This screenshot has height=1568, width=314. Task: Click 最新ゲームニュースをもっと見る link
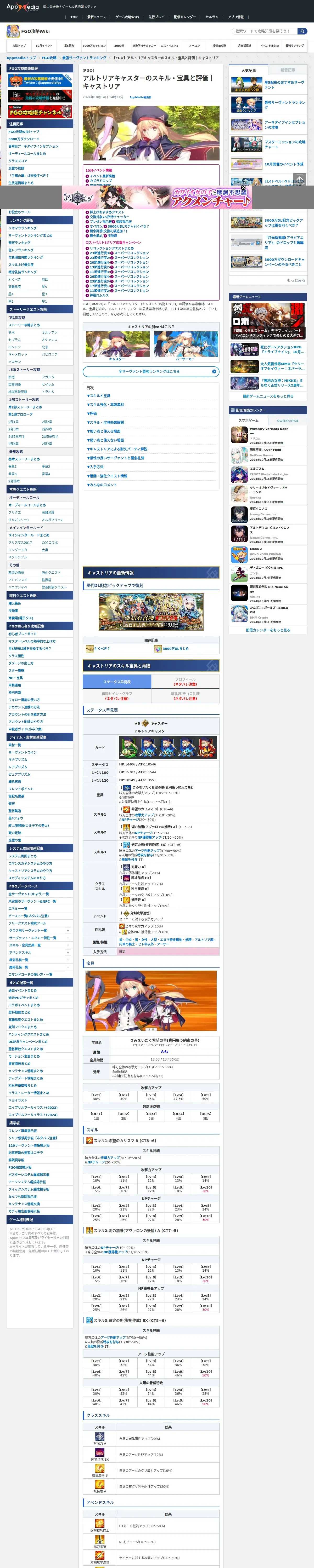tap(268, 396)
